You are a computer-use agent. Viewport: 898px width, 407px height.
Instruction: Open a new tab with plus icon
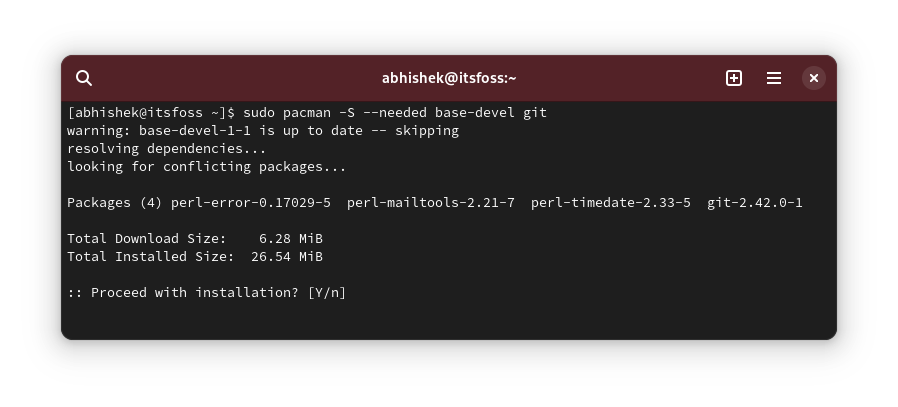[x=734, y=78]
